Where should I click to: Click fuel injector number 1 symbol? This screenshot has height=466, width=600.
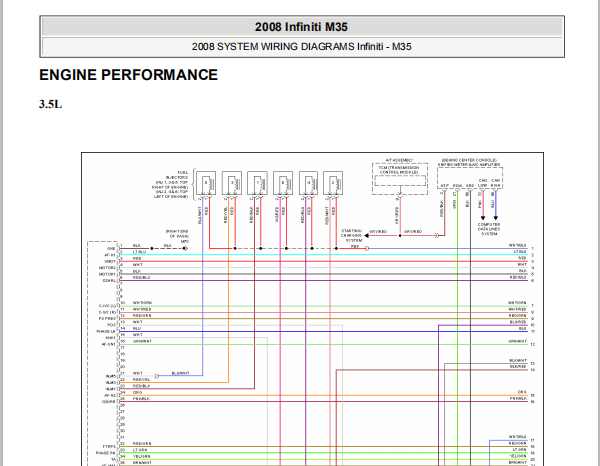[x=257, y=183]
